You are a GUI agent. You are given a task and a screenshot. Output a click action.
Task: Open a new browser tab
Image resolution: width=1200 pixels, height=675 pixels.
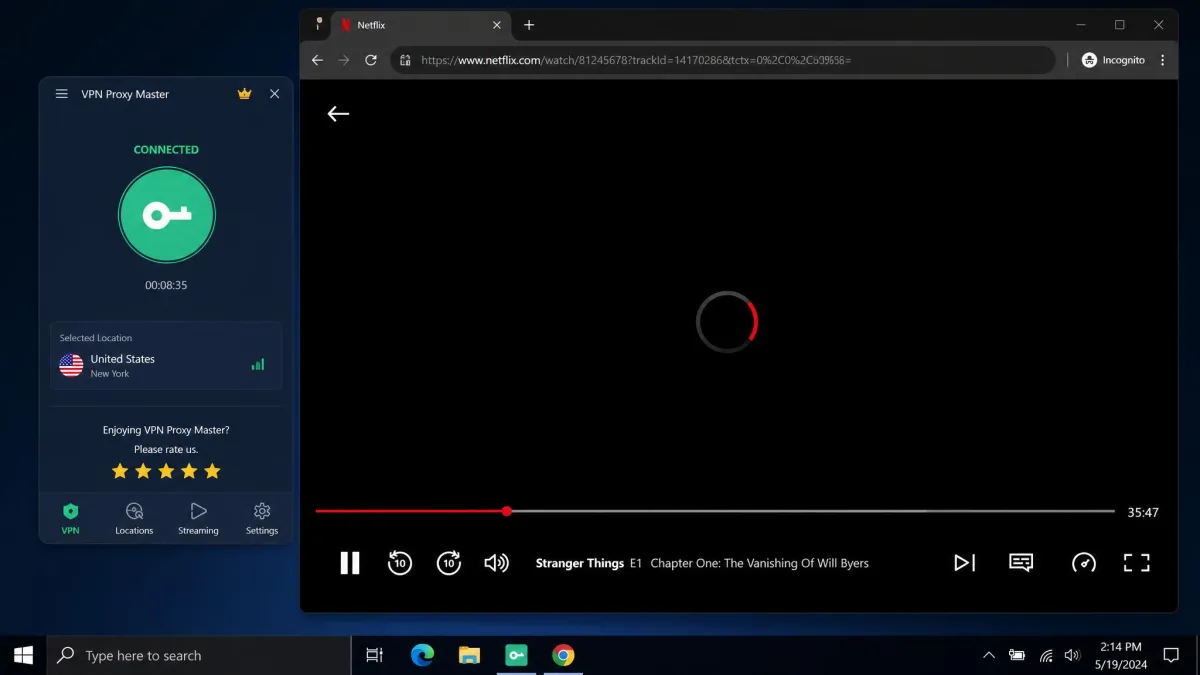(x=529, y=25)
